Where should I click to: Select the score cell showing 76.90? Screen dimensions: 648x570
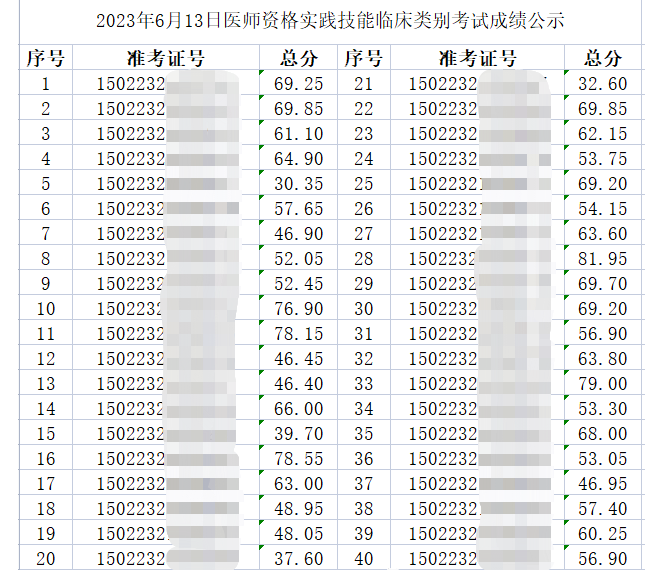point(298,309)
